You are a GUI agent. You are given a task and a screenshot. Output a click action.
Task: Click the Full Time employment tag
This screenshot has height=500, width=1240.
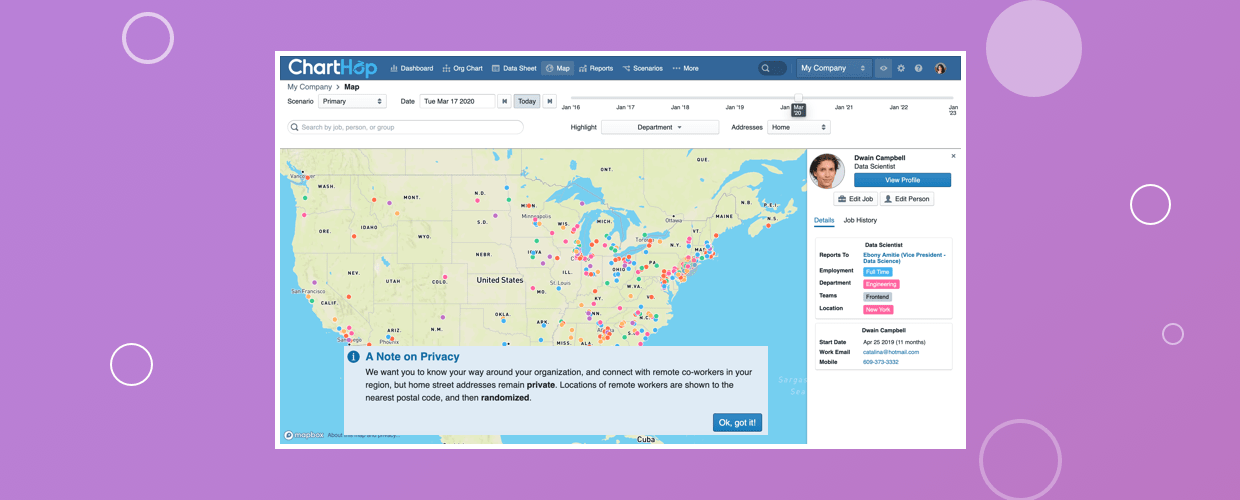tap(877, 271)
